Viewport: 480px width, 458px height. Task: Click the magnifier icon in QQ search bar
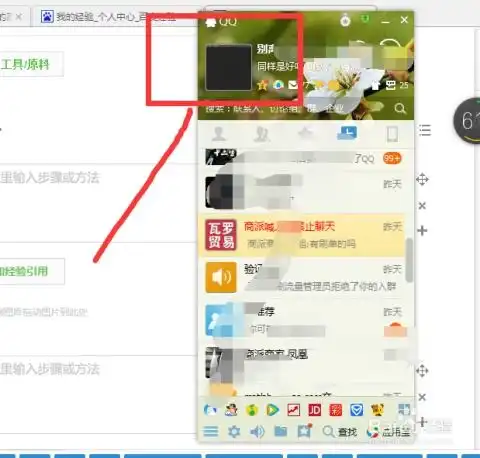[x=400, y=108]
